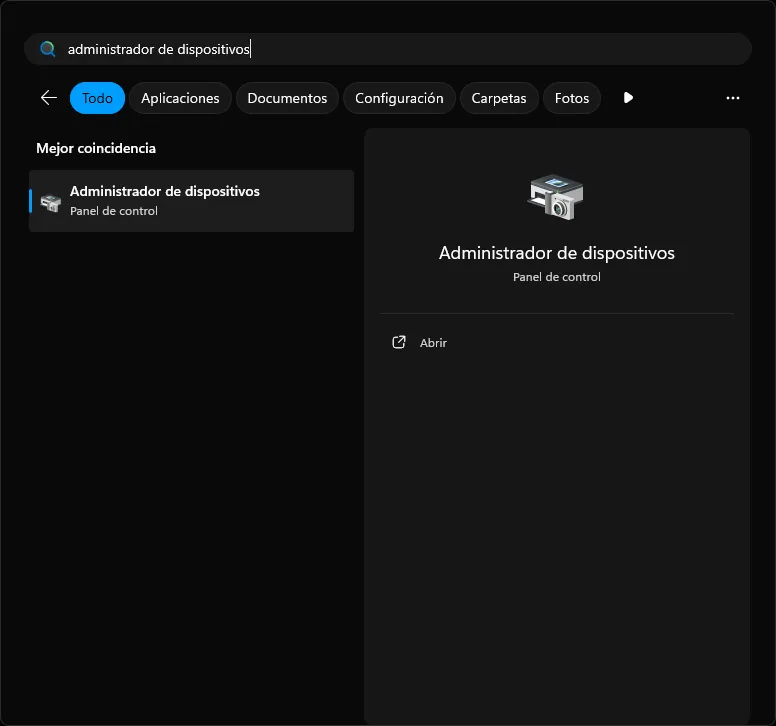Click the preview title 'Administrador de dispositivos'
The image size is (776, 726).
point(556,253)
